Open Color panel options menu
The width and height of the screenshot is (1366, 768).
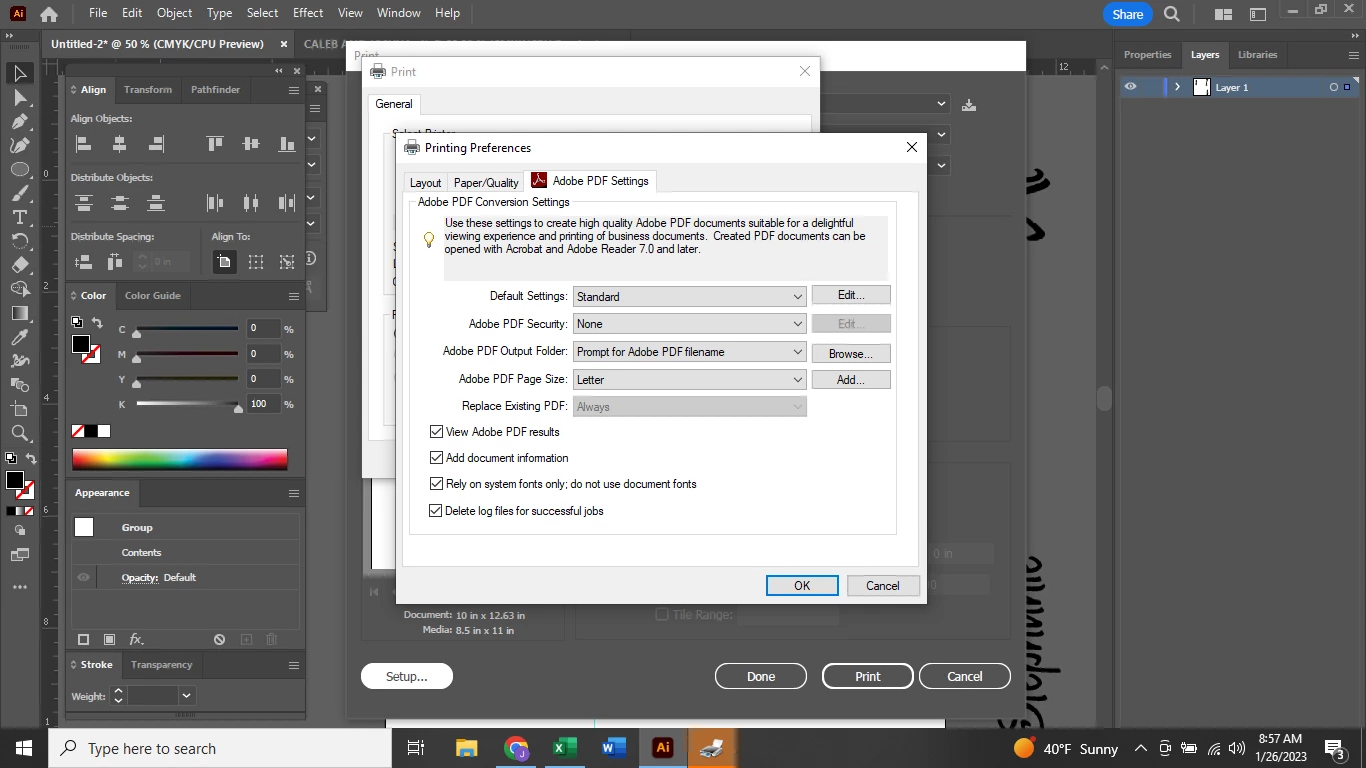(x=294, y=296)
